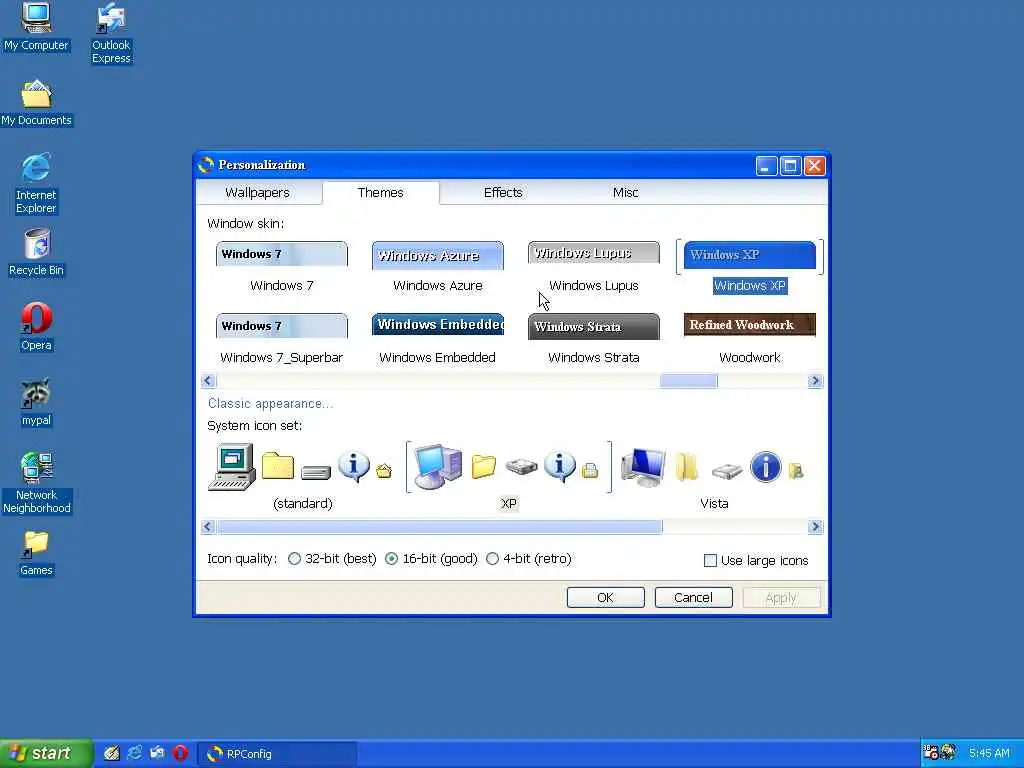This screenshot has height=768, width=1024.
Task: Select the Windows XP skin preview
Action: click(750, 255)
